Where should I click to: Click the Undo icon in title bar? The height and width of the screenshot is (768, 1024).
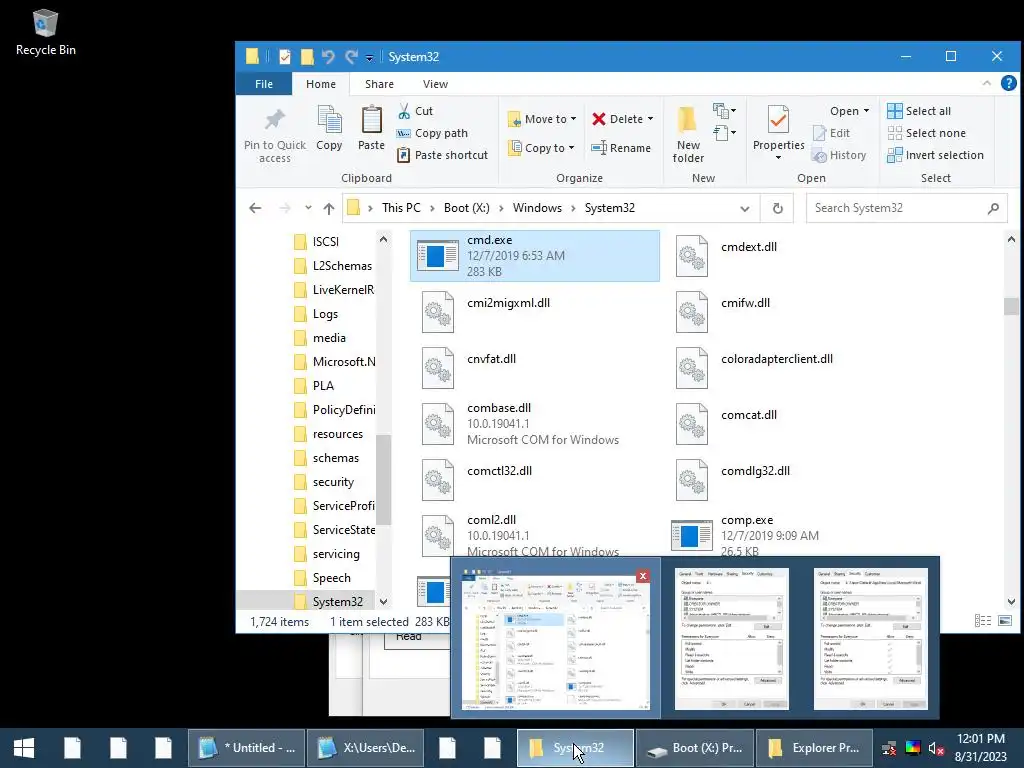point(328,57)
